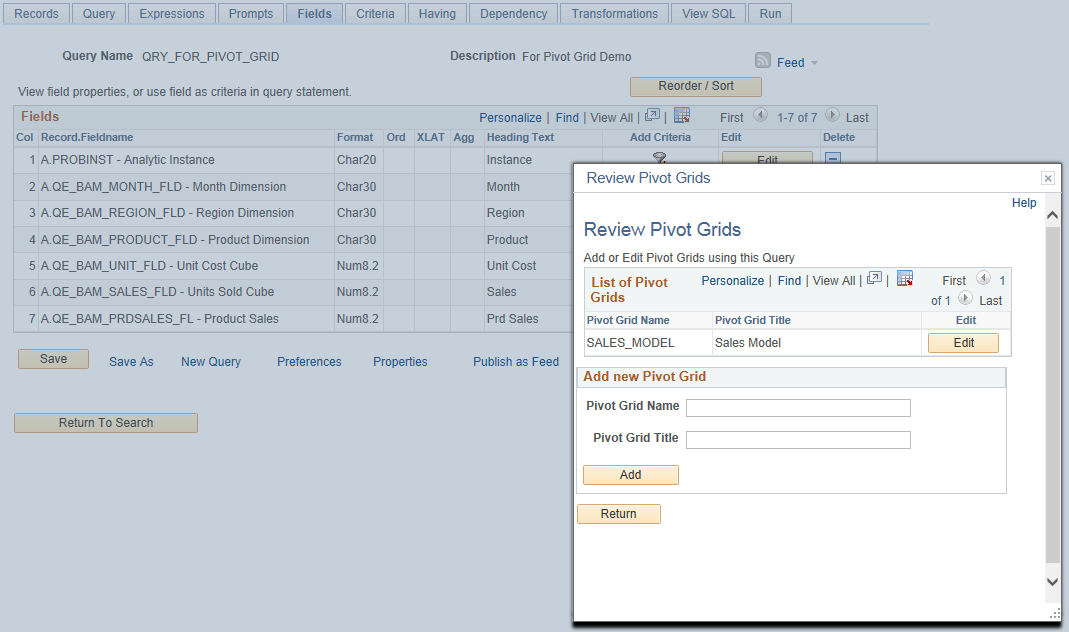Open the Fields grid in a new window icon
The height and width of the screenshot is (632, 1069).
point(653,117)
